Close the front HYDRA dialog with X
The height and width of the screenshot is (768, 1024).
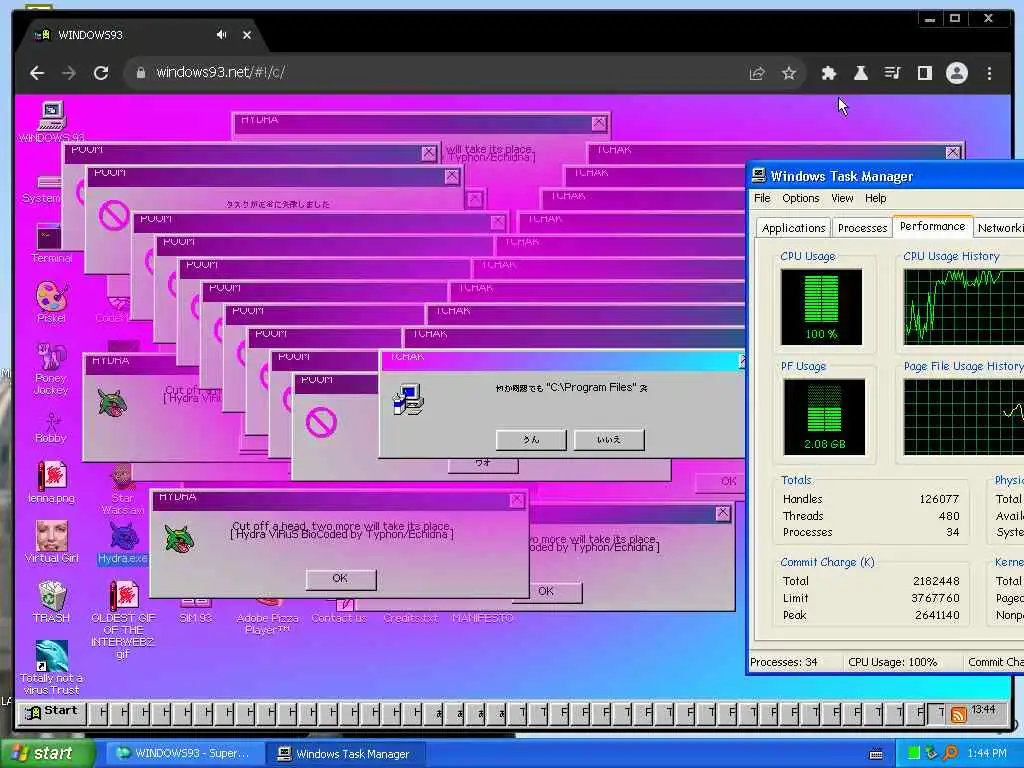tap(517, 500)
